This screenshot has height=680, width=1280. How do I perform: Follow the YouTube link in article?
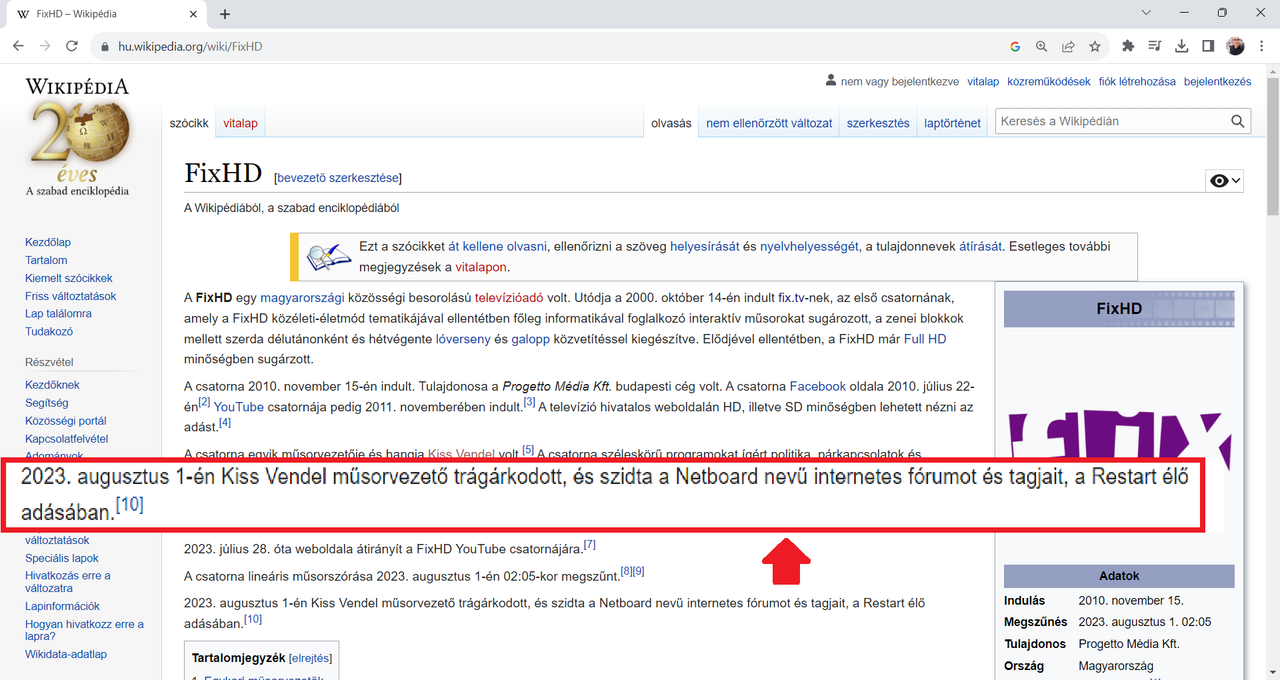pyautogui.click(x=239, y=407)
